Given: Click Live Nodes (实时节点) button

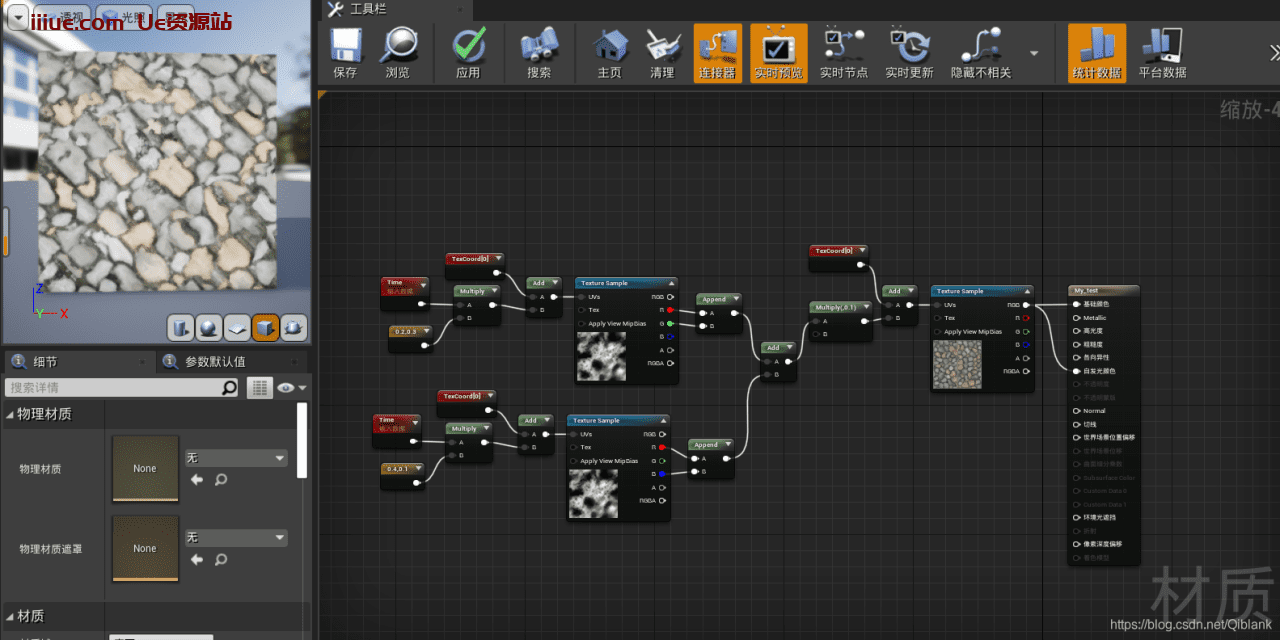Looking at the screenshot, I should tap(844, 52).
